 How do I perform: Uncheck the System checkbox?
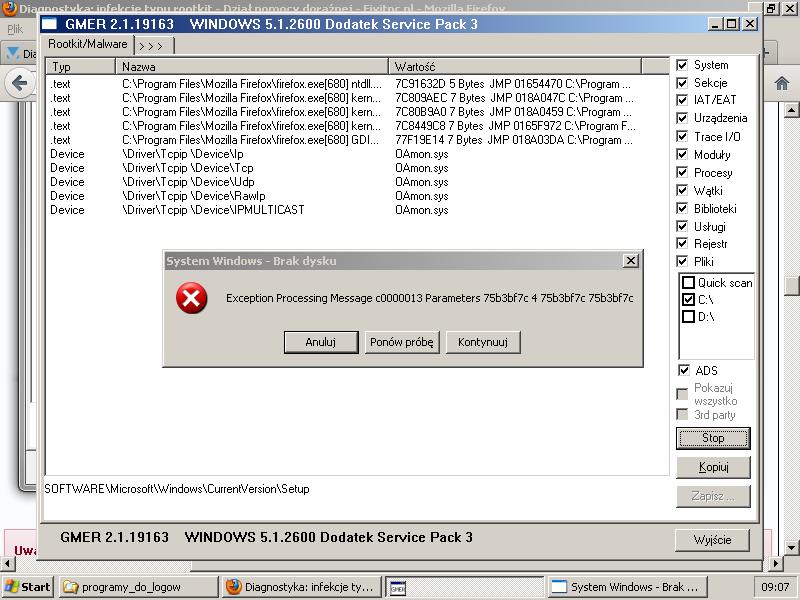[682, 65]
